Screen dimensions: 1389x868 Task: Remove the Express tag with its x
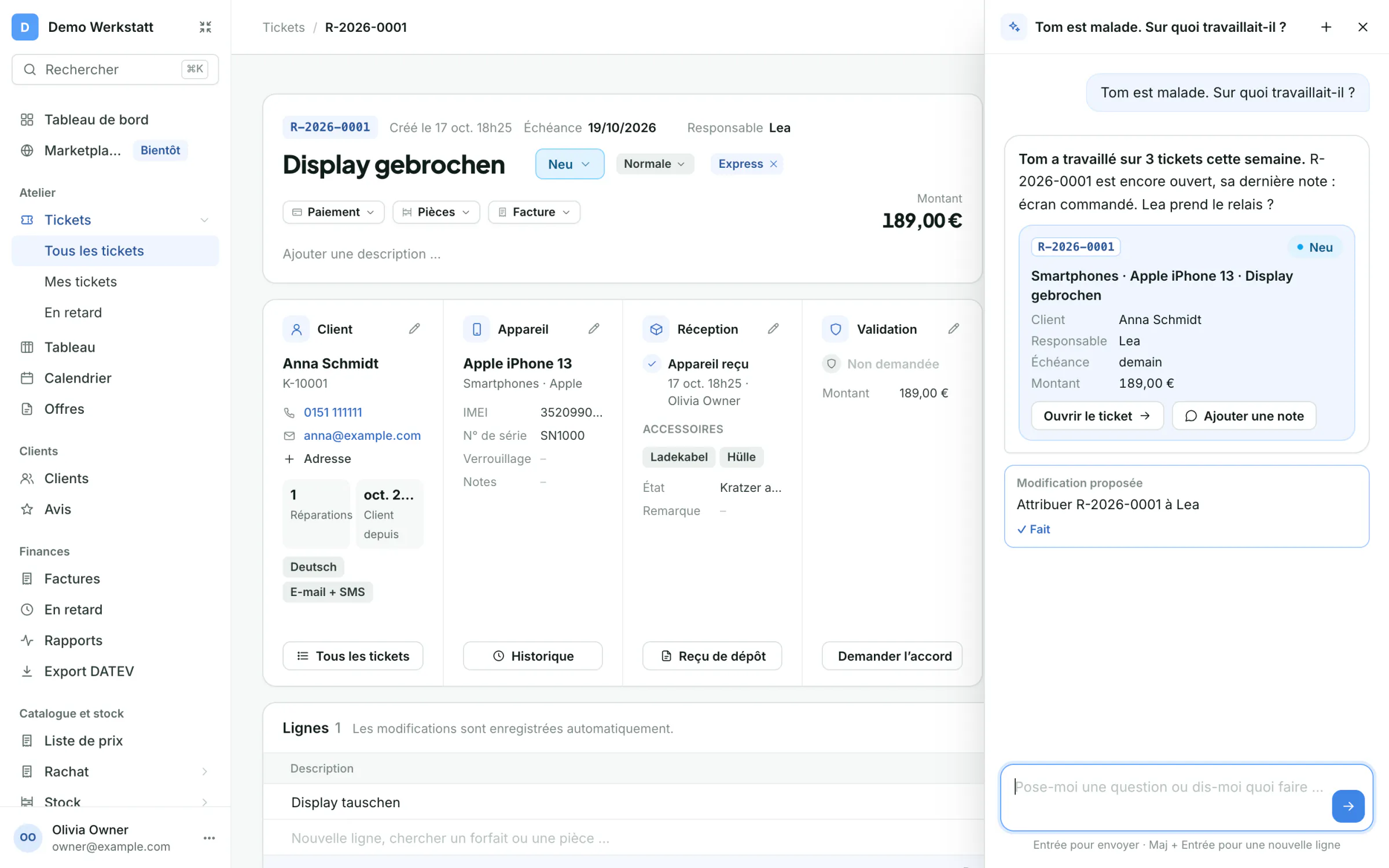[x=774, y=164]
